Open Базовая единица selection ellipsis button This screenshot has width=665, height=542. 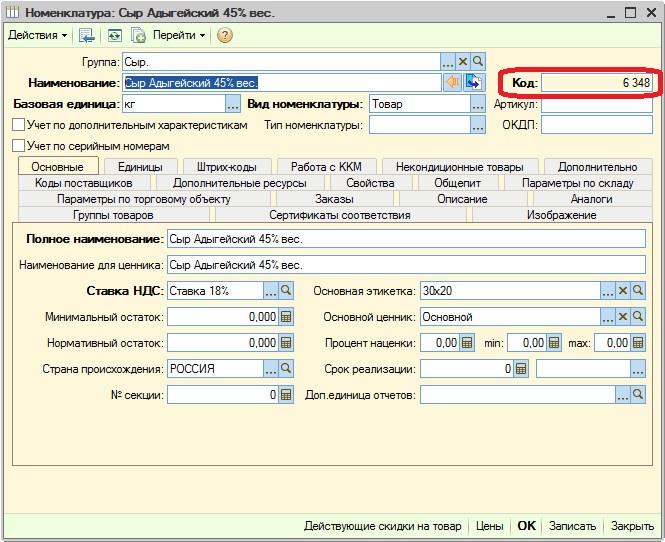click(x=233, y=104)
